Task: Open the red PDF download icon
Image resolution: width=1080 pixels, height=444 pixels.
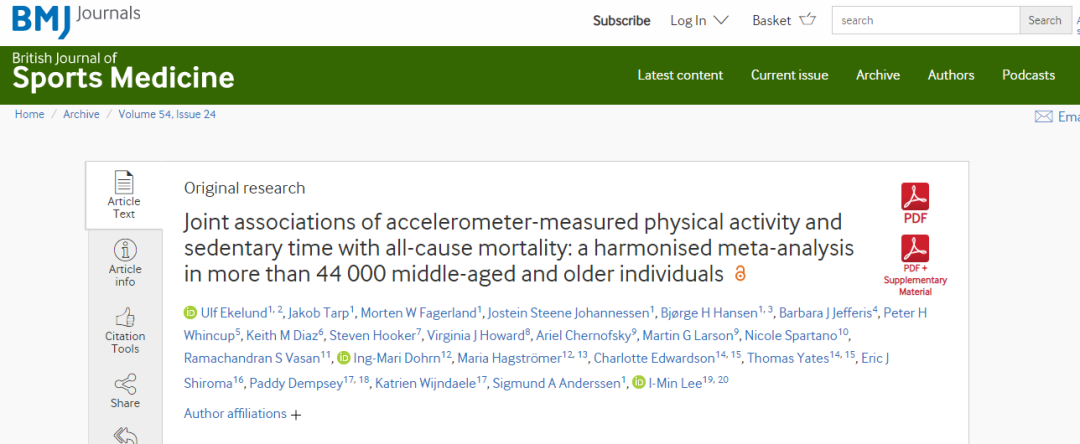Action: pos(915,196)
